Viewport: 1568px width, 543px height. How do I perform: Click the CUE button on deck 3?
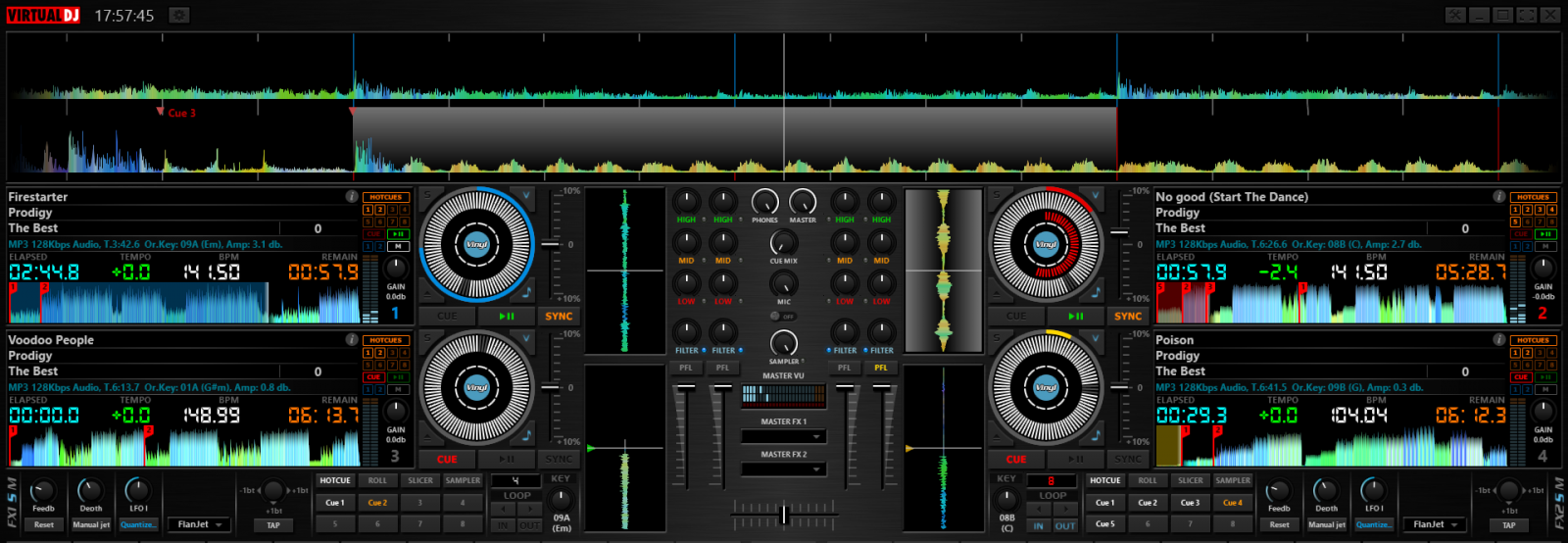[x=447, y=459]
